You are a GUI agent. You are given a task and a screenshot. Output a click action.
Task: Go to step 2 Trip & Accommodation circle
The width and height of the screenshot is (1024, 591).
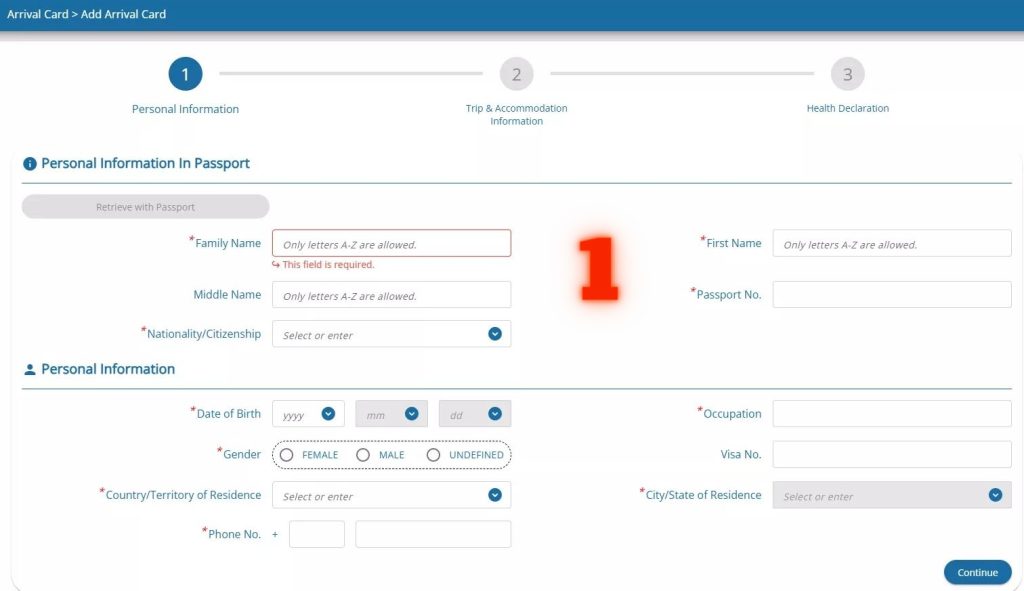click(516, 74)
